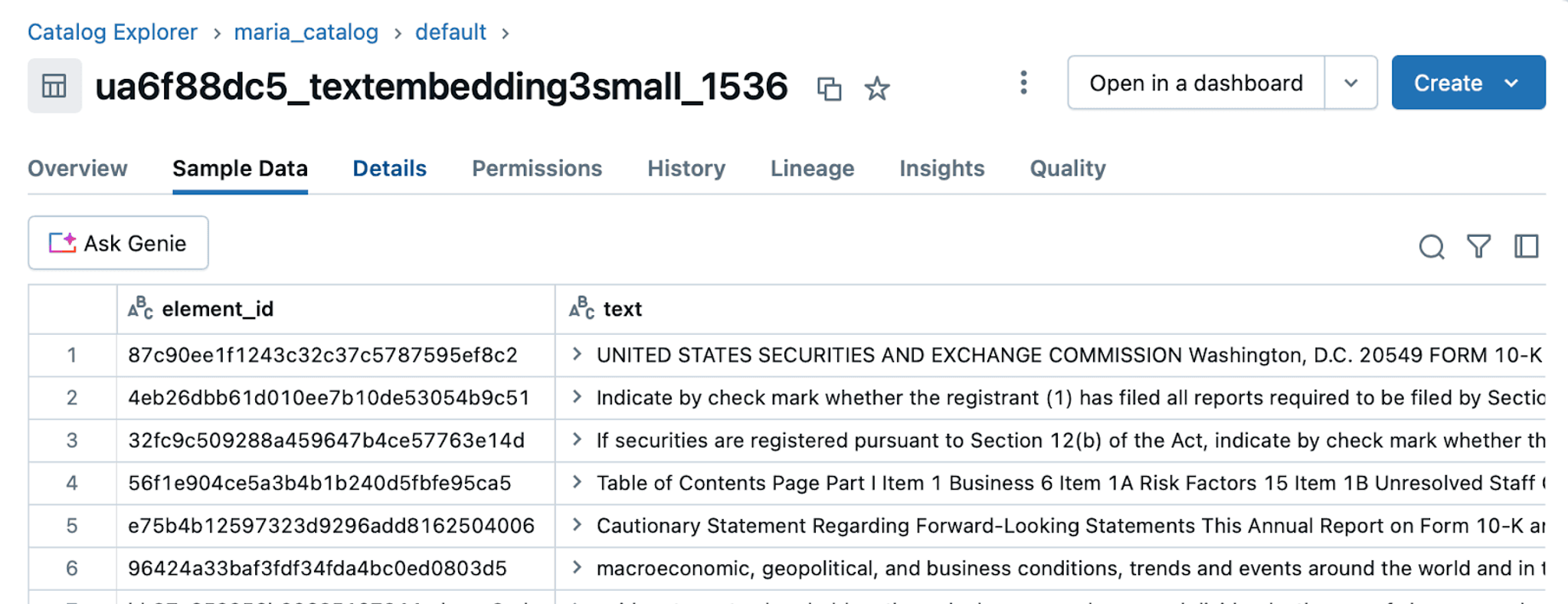Switch to the Details tab
The width and height of the screenshot is (1568, 604).
click(x=389, y=169)
